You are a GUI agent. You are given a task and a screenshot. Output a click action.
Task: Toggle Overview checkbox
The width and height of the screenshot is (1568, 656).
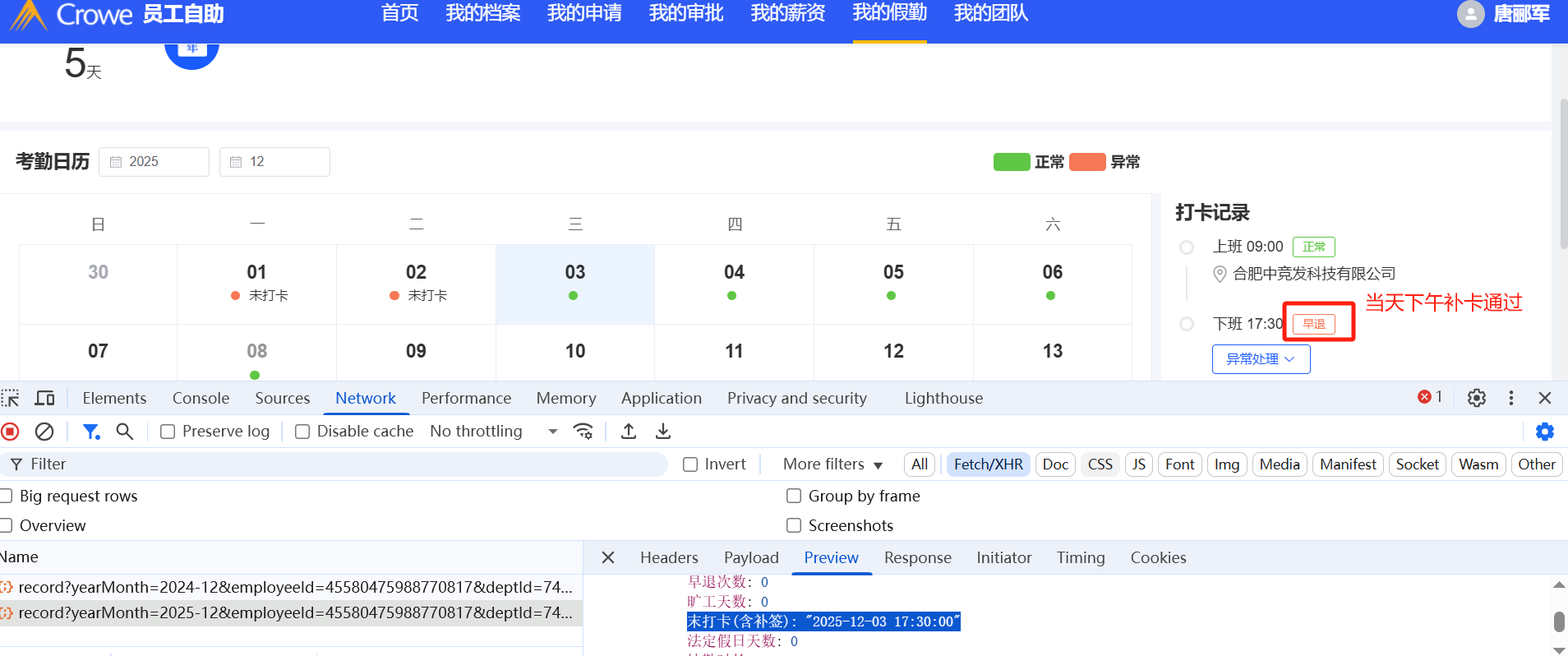(6, 525)
